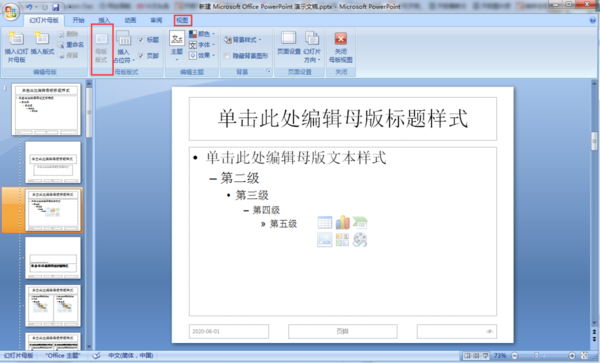Click the spell check icon in status bar
This screenshot has height=363, width=600.
[96, 356]
